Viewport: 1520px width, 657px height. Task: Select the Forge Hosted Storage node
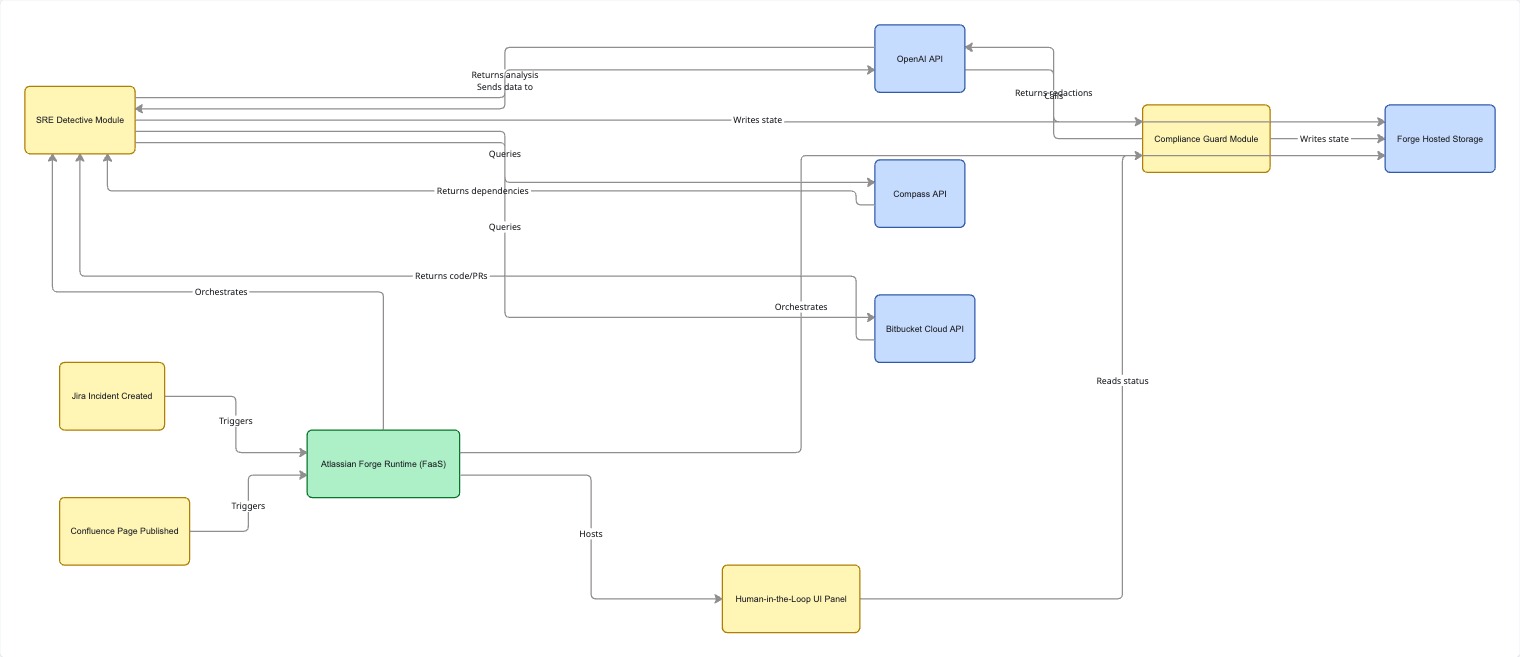coord(1440,139)
